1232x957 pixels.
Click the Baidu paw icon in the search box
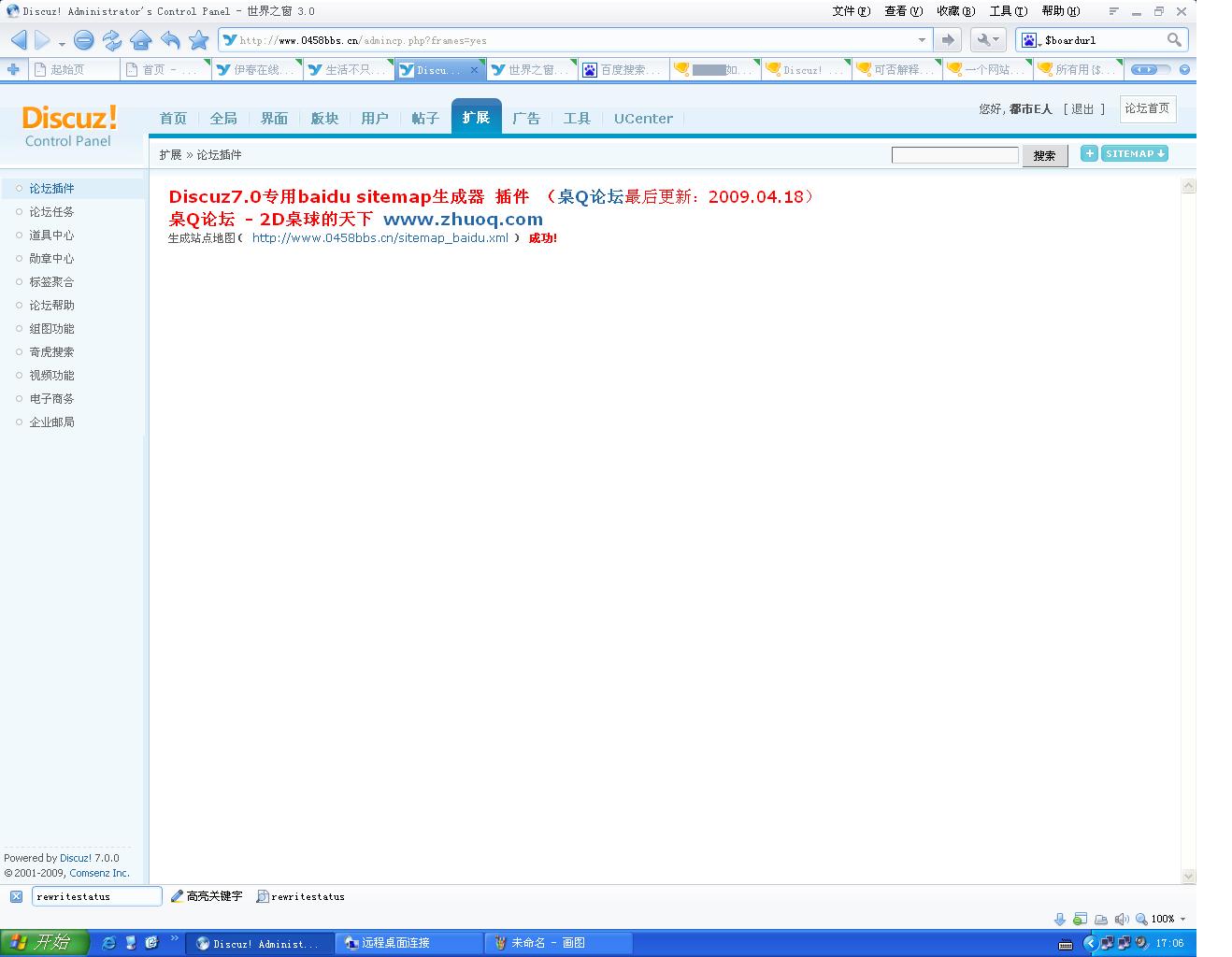pyautogui.click(x=1029, y=39)
